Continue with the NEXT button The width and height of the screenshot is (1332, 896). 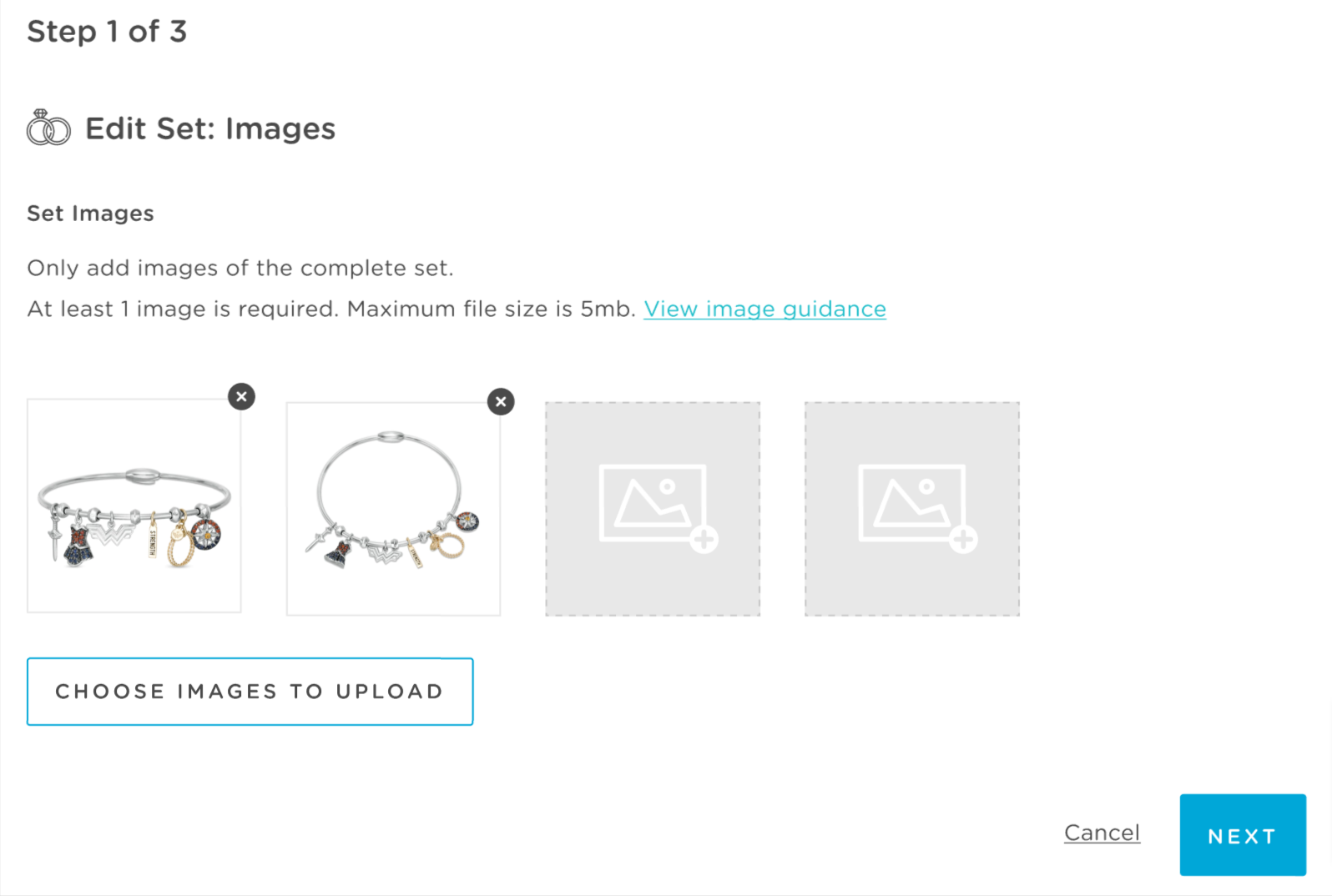[x=1243, y=835]
